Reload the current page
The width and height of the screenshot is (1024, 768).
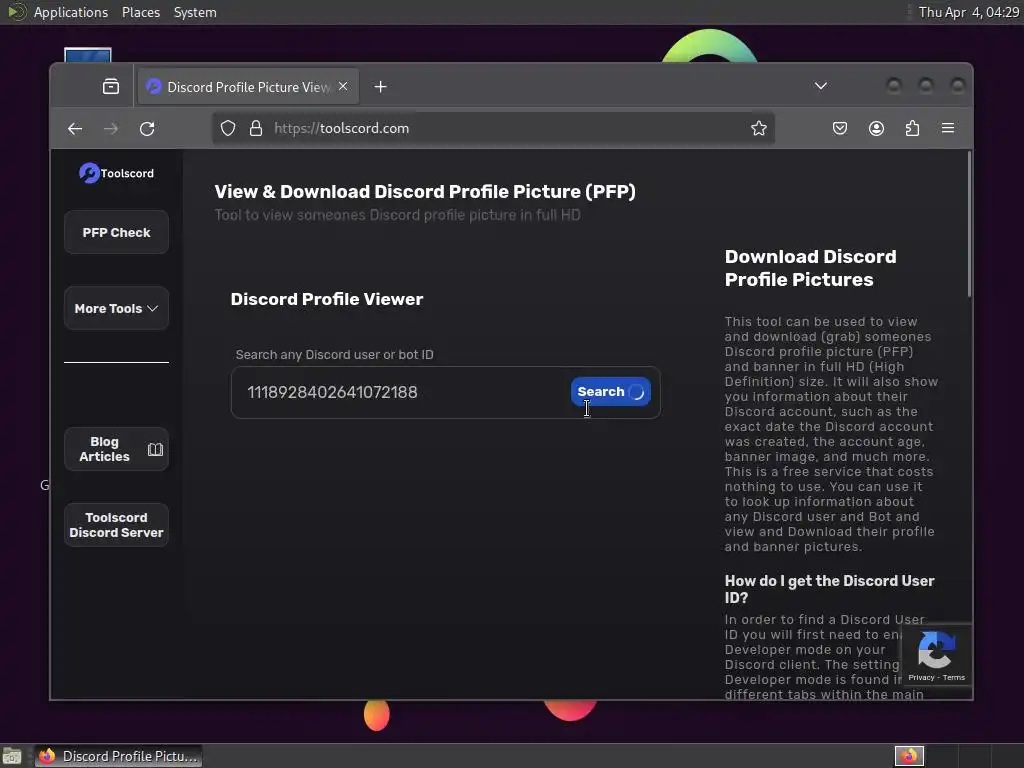click(x=147, y=129)
